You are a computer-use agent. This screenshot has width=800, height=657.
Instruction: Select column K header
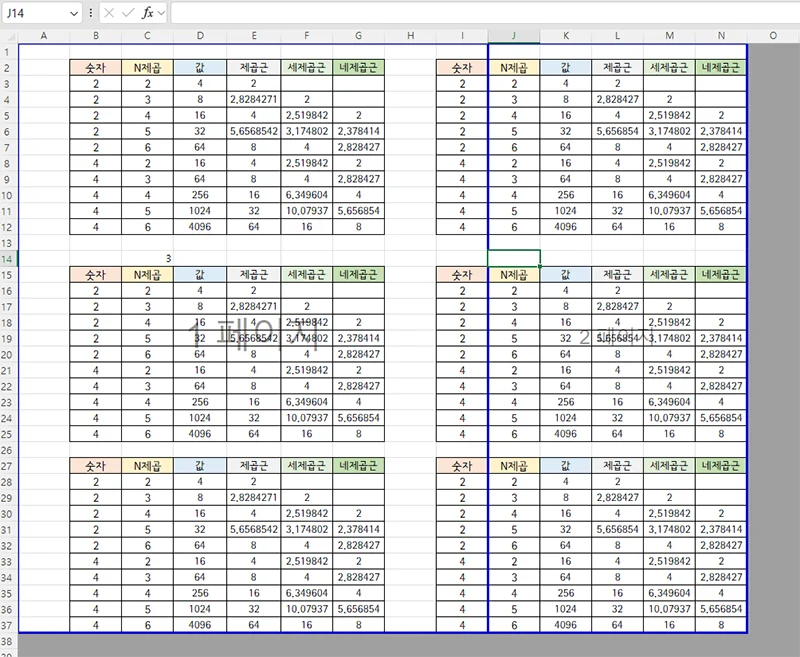tap(566, 36)
